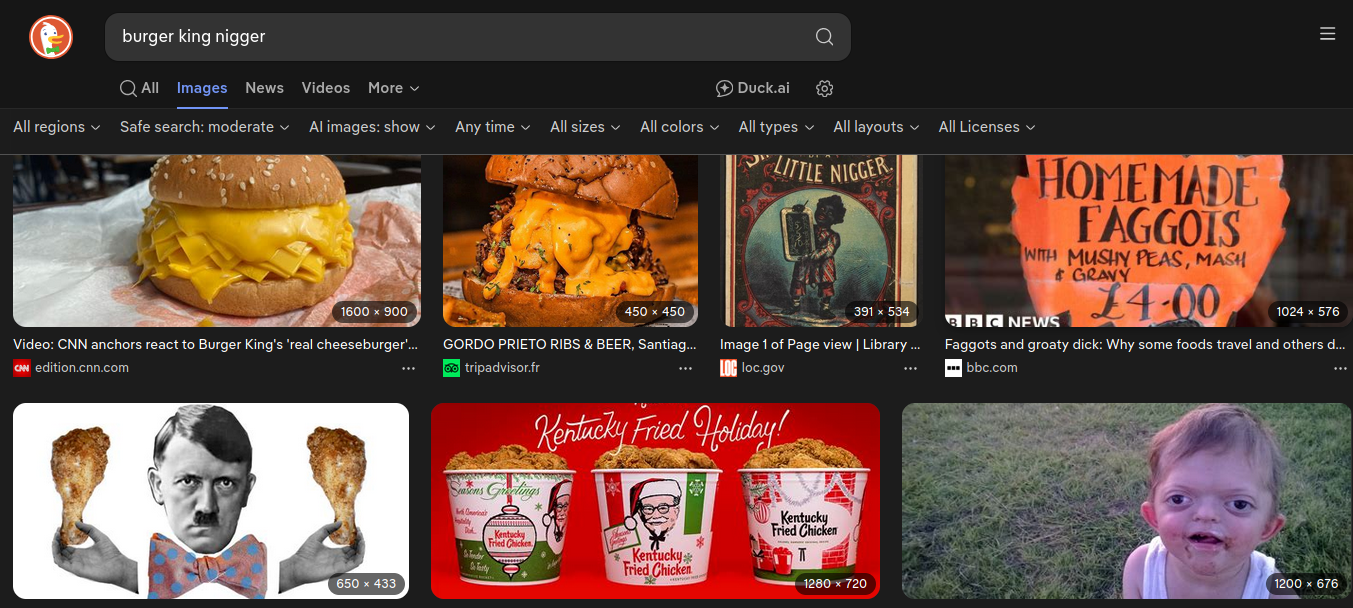Click the BBC favicon beside bbc.com
The image size is (1353, 608).
point(954,368)
